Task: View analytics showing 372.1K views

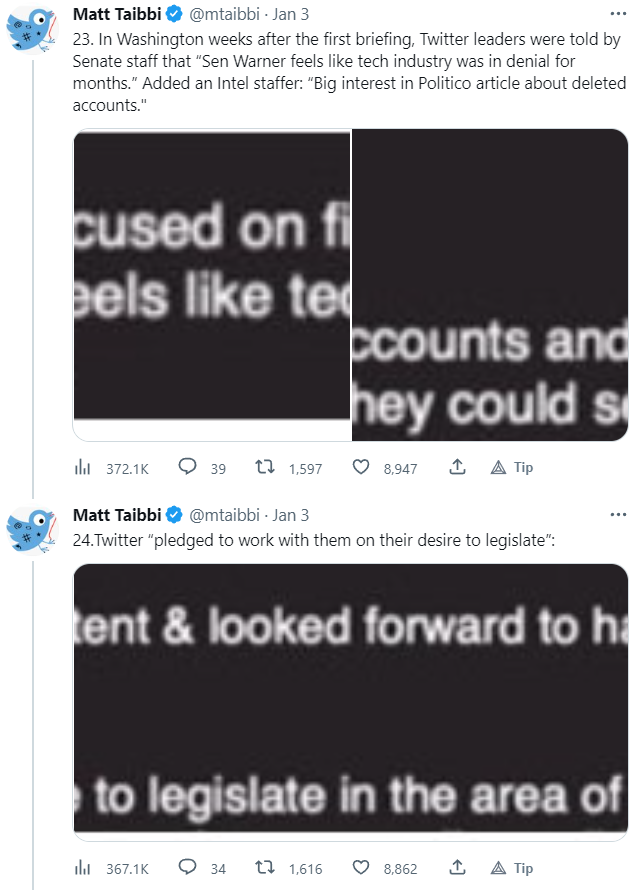Action: (x=83, y=467)
